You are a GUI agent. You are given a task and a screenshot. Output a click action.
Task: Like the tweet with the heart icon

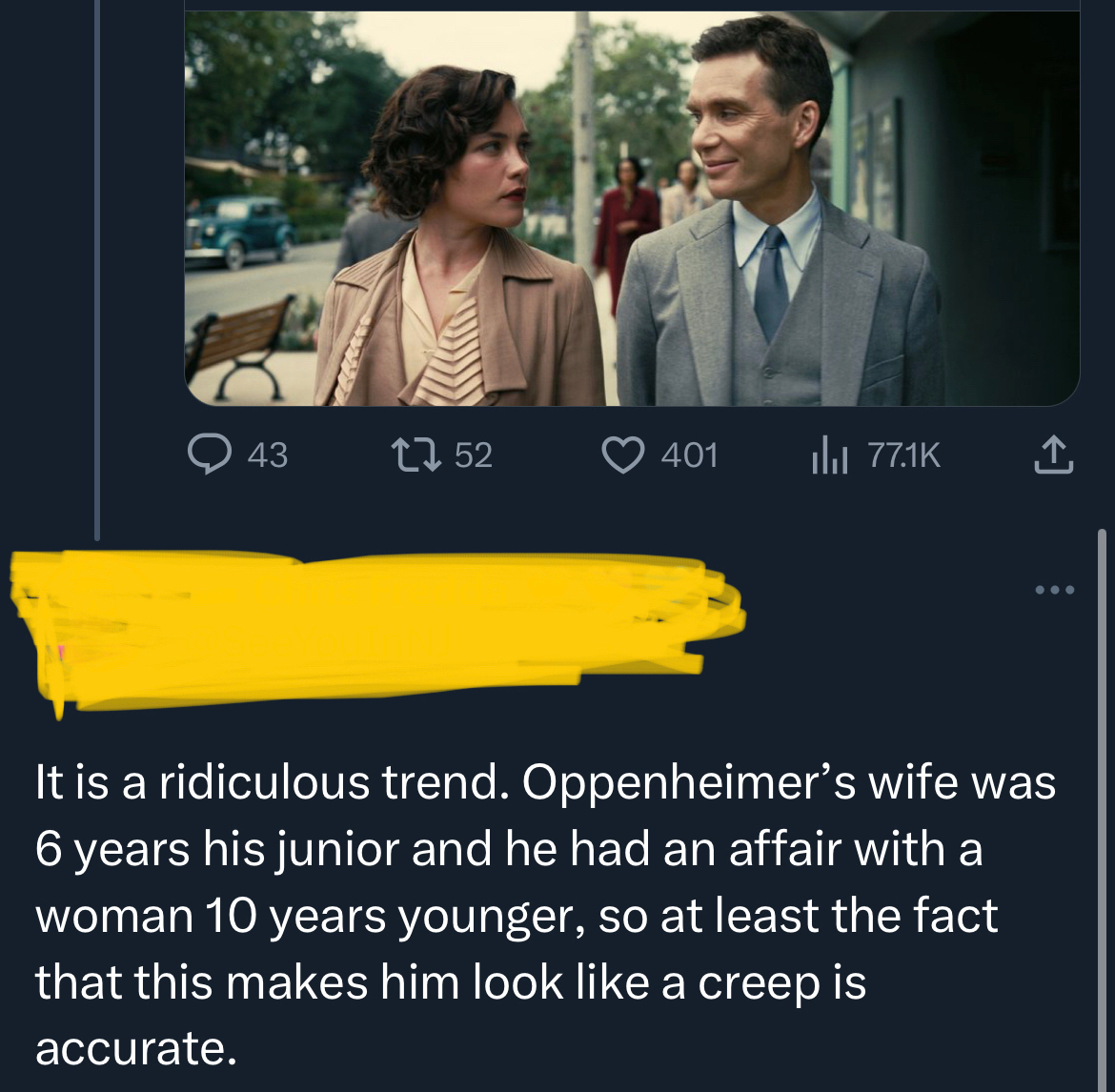[622, 455]
